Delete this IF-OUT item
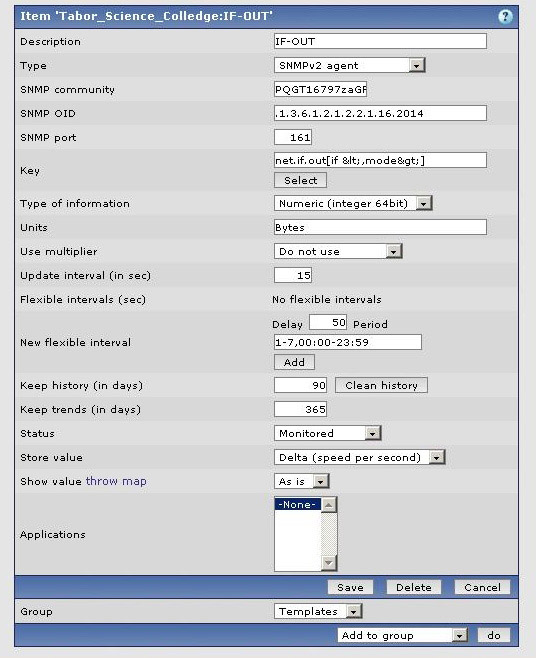The height and width of the screenshot is (658, 536). coord(413,587)
